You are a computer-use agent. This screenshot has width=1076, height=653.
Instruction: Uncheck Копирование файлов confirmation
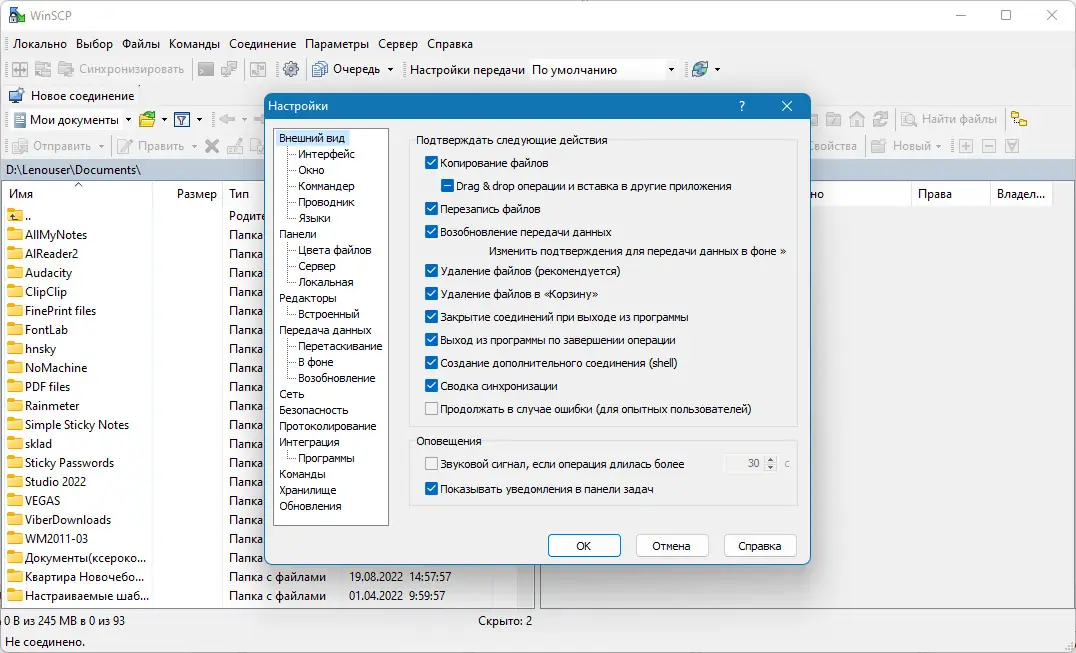coord(432,162)
